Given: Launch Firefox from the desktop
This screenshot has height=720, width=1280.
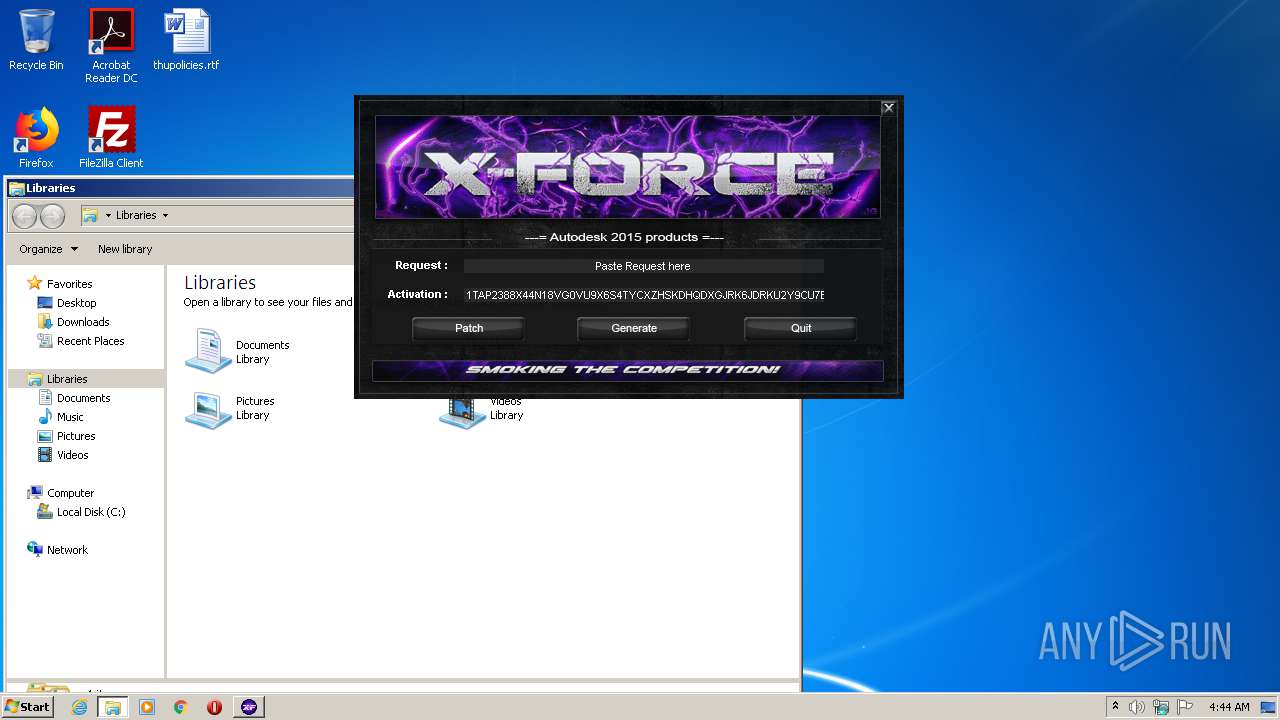Looking at the screenshot, I should click(36, 137).
